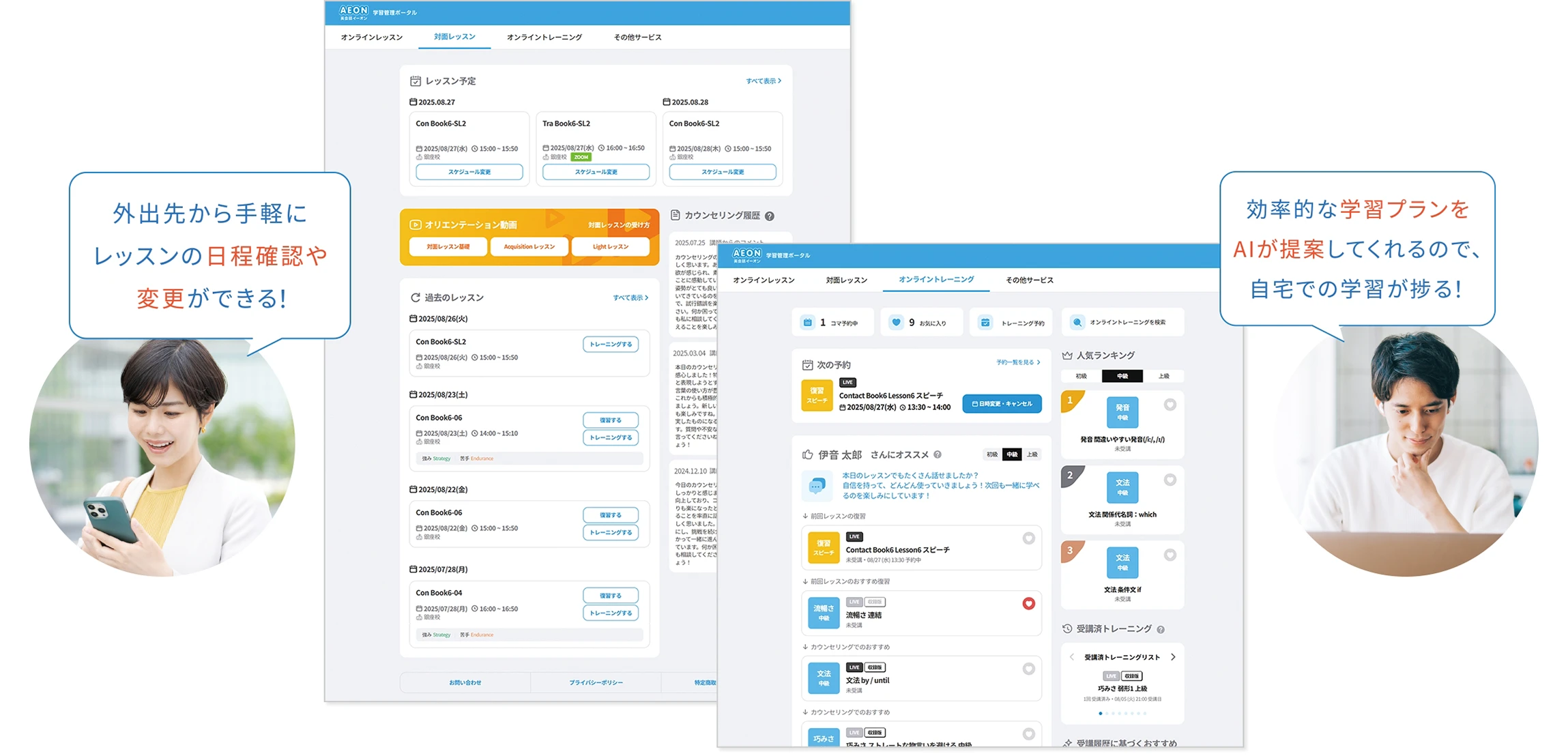This screenshot has width=1568, height=756.
Task: Switch to the オンライントレーニング tab in back window
Action: 544,38
